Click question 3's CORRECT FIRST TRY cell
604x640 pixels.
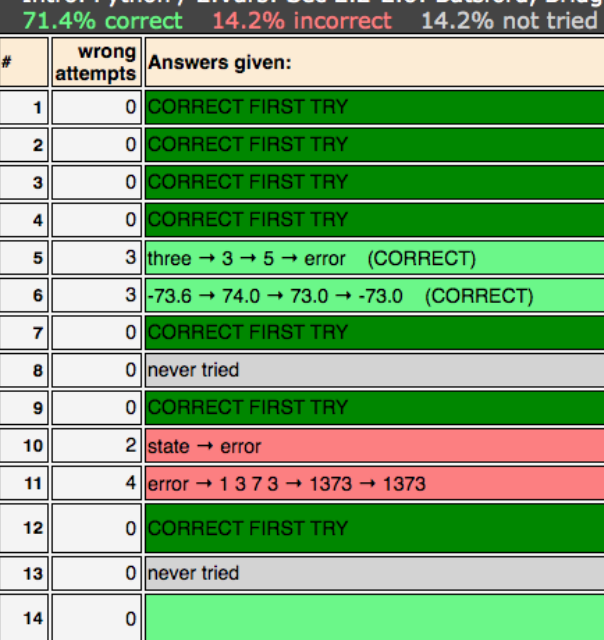pyautogui.click(x=374, y=182)
